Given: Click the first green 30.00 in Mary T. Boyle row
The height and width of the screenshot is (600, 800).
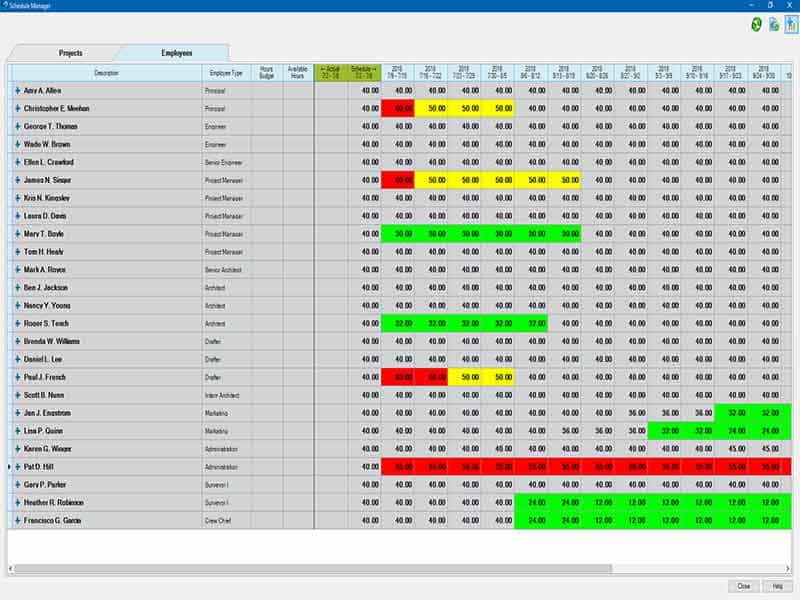Looking at the screenshot, I should tap(398, 234).
